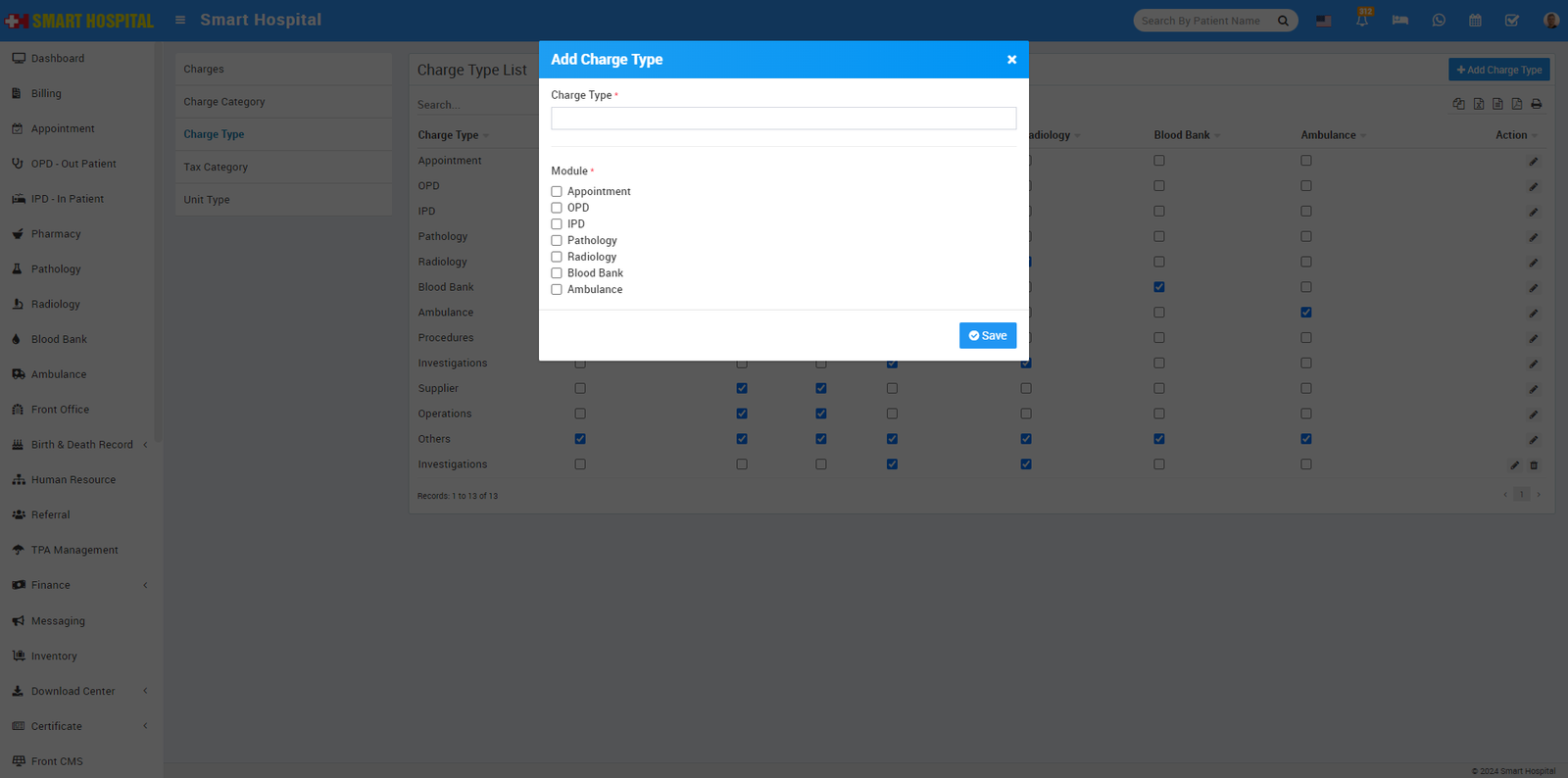The height and width of the screenshot is (778, 1568).
Task: Tick the Blood Bank module checkbox
Action: 557,273
